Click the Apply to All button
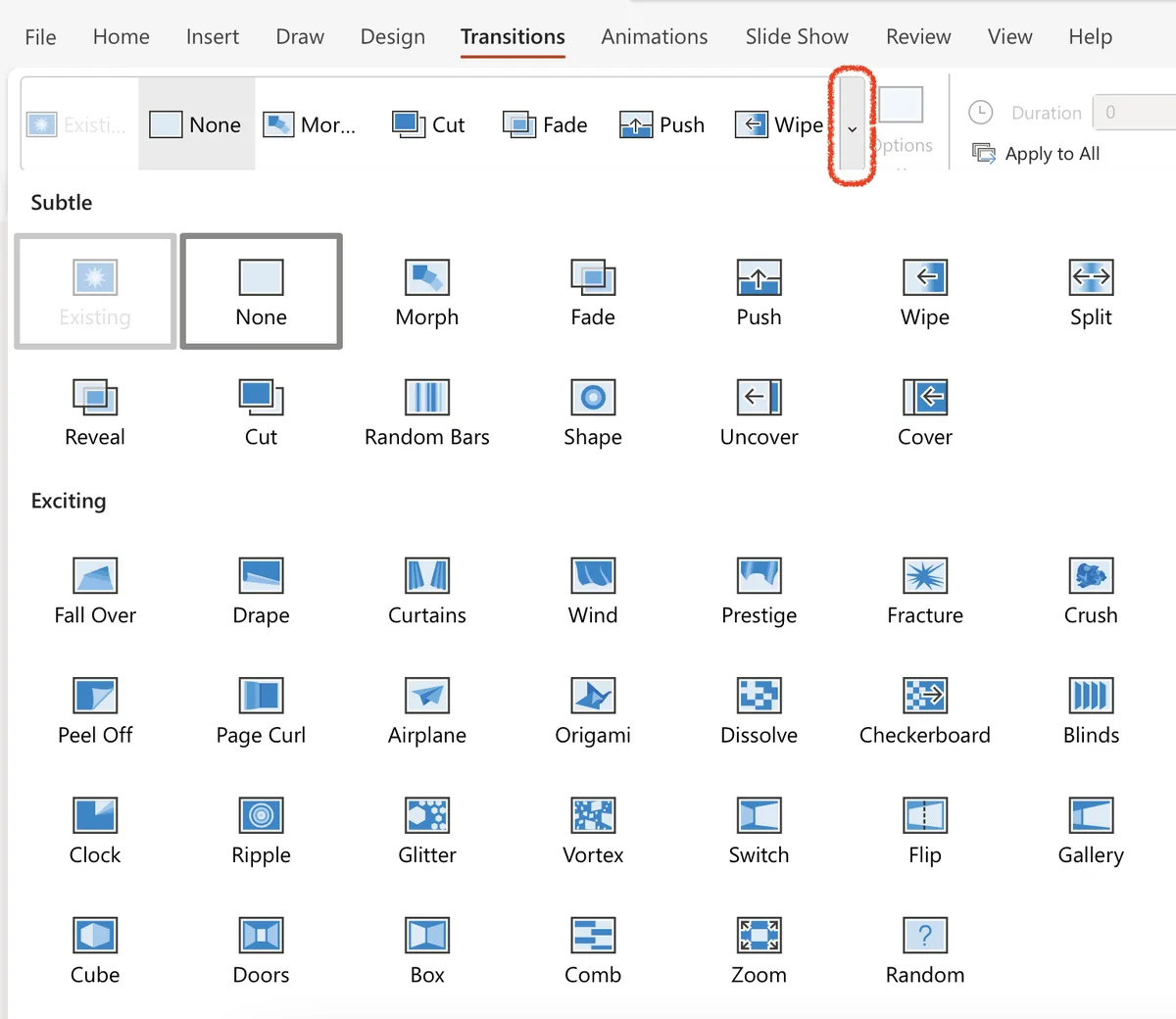The image size is (1176, 1019). 1036,154
